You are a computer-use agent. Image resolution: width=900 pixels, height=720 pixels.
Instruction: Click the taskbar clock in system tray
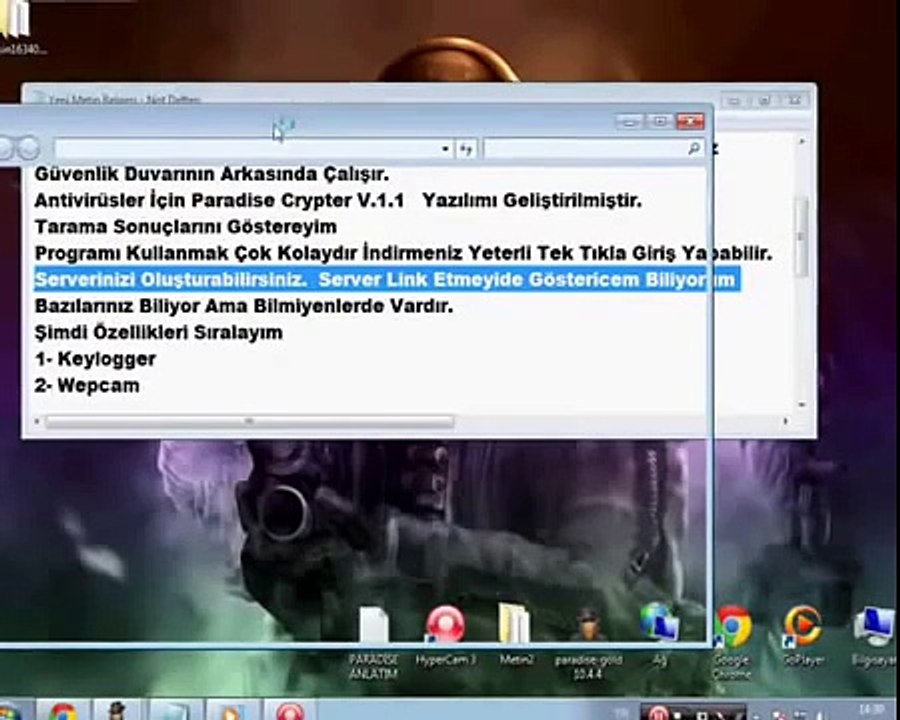[x=872, y=710]
